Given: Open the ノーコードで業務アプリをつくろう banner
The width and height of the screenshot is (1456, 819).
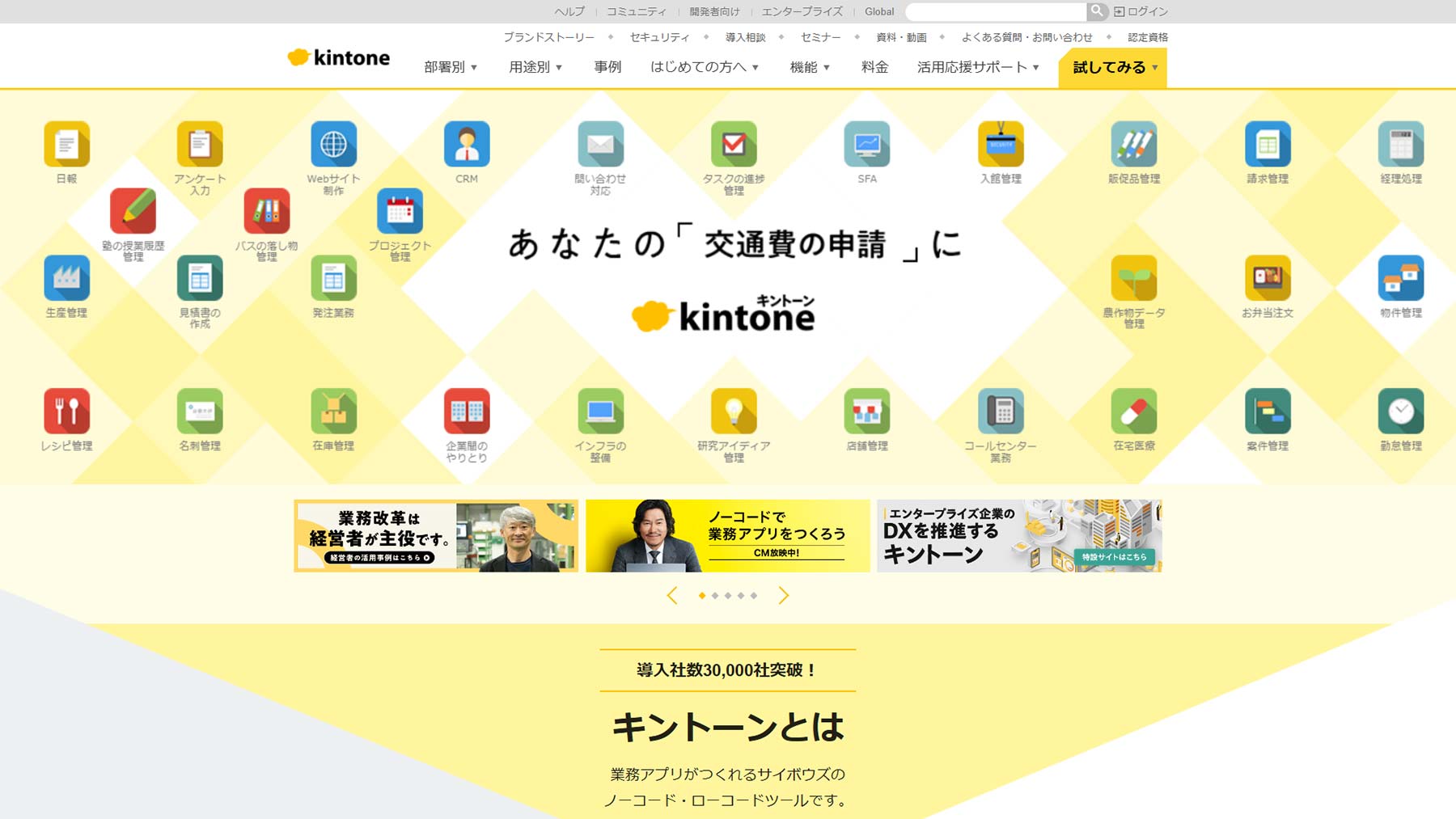Looking at the screenshot, I should coord(728,536).
